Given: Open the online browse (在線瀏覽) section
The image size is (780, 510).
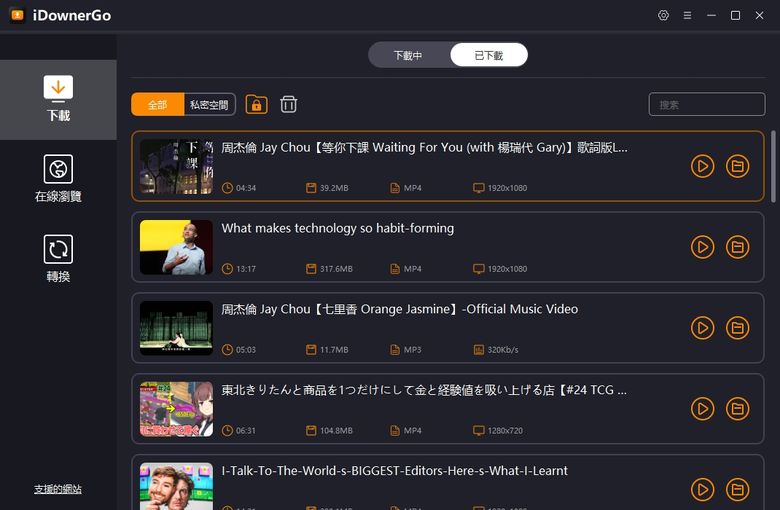Looking at the screenshot, I should click(x=58, y=179).
